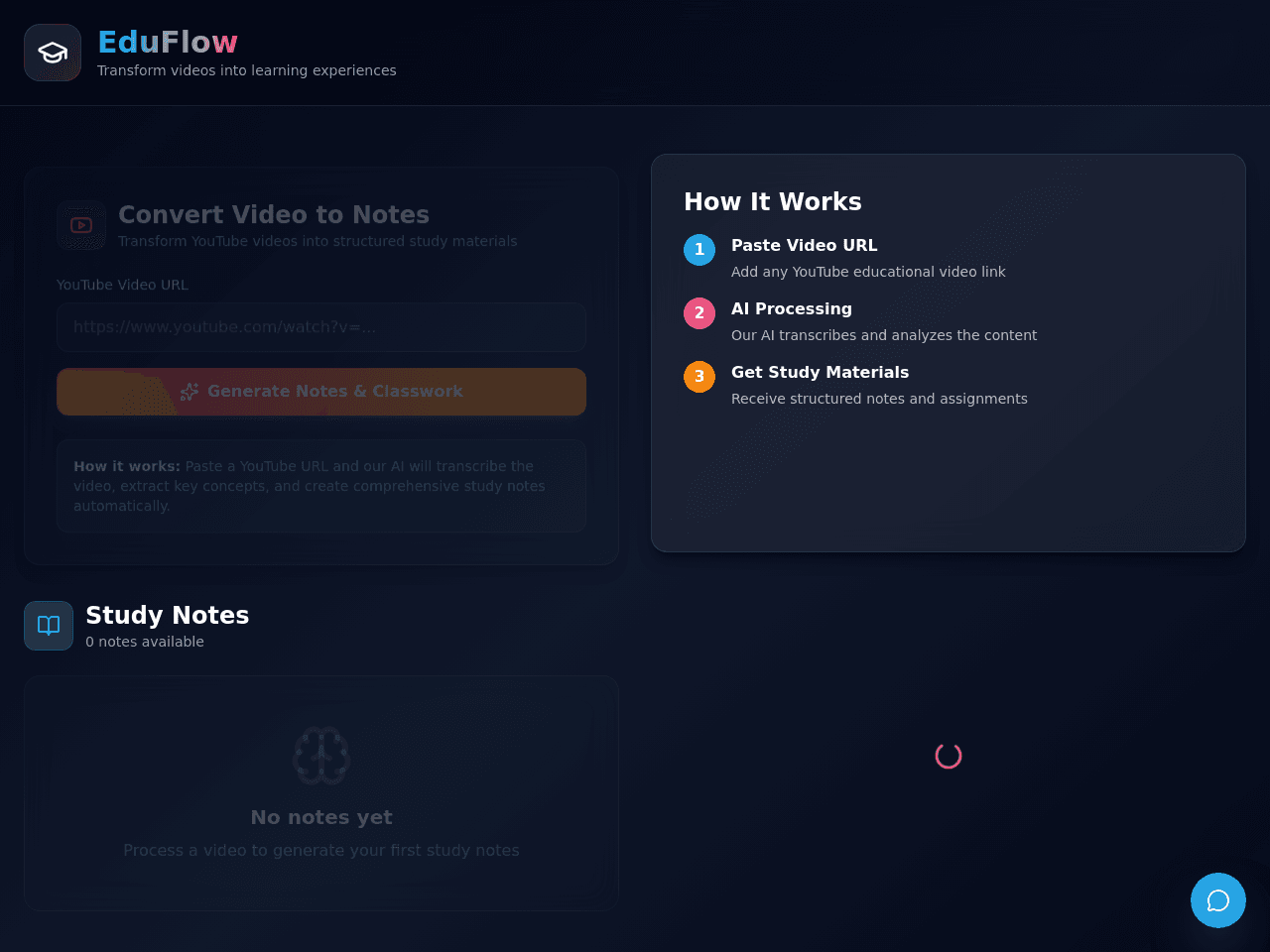Click the step 3 orange circle badge
The width and height of the screenshot is (1270, 952).
click(x=699, y=377)
